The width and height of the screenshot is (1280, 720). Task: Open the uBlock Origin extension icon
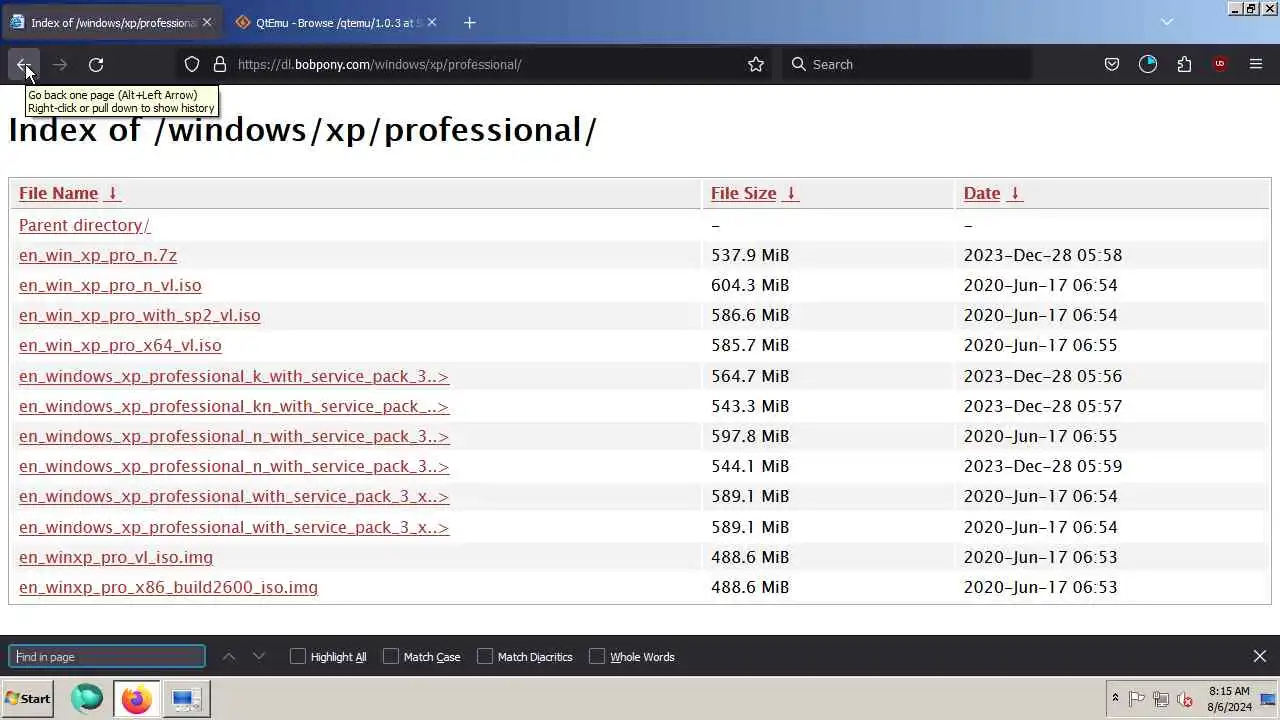click(1220, 64)
